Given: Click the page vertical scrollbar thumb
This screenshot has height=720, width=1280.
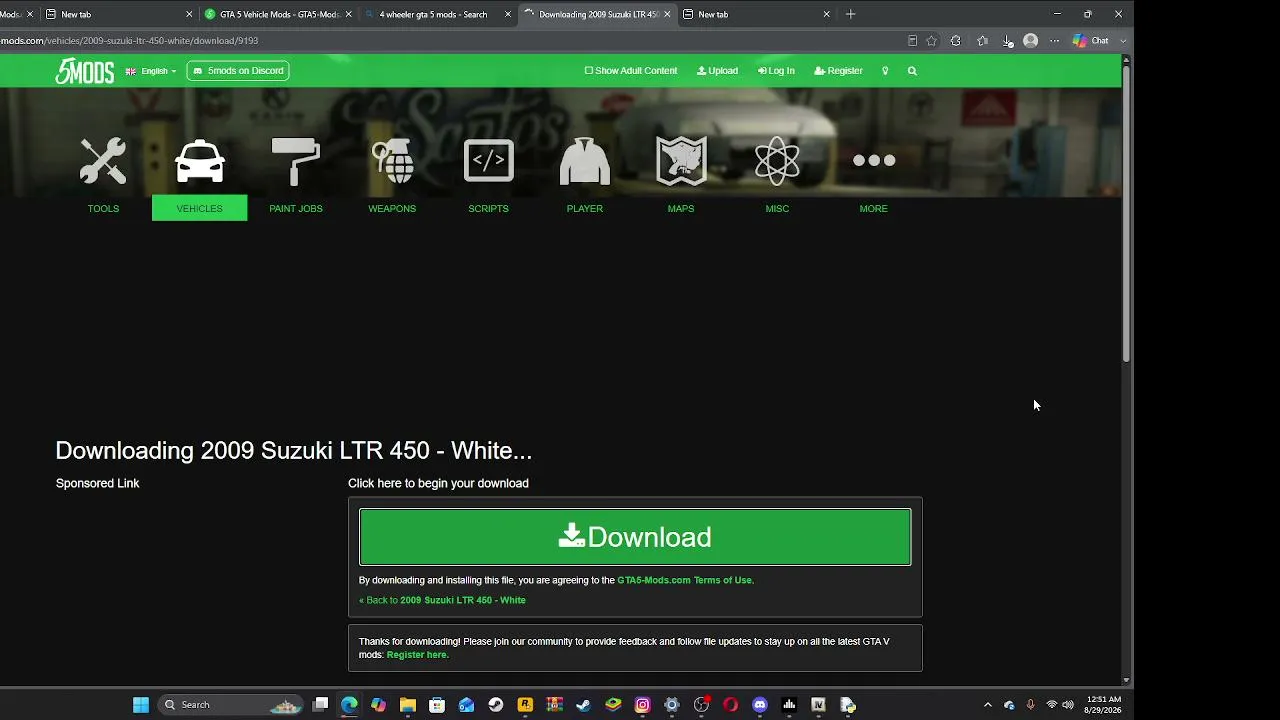Looking at the screenshot, I should [1126, 215].
